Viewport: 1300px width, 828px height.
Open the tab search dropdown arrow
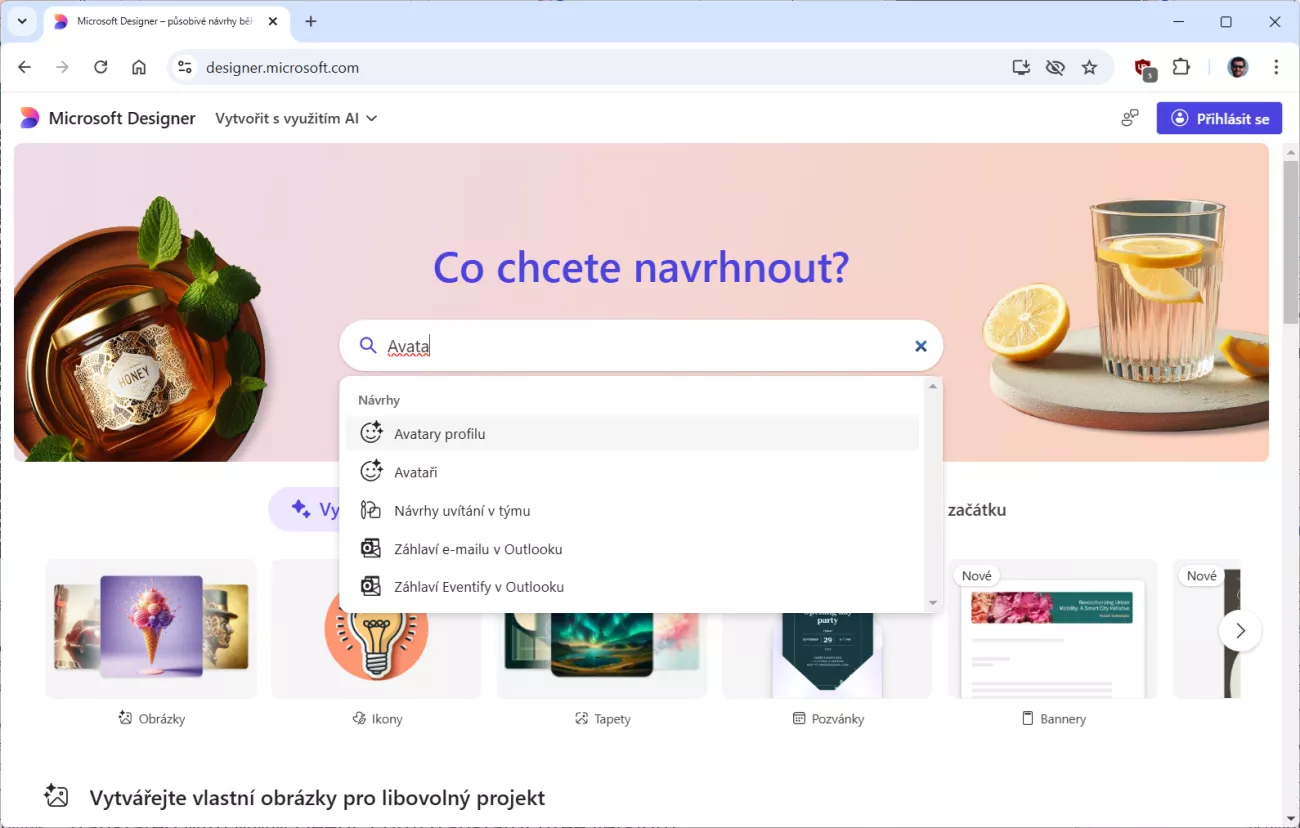[22, 21]
